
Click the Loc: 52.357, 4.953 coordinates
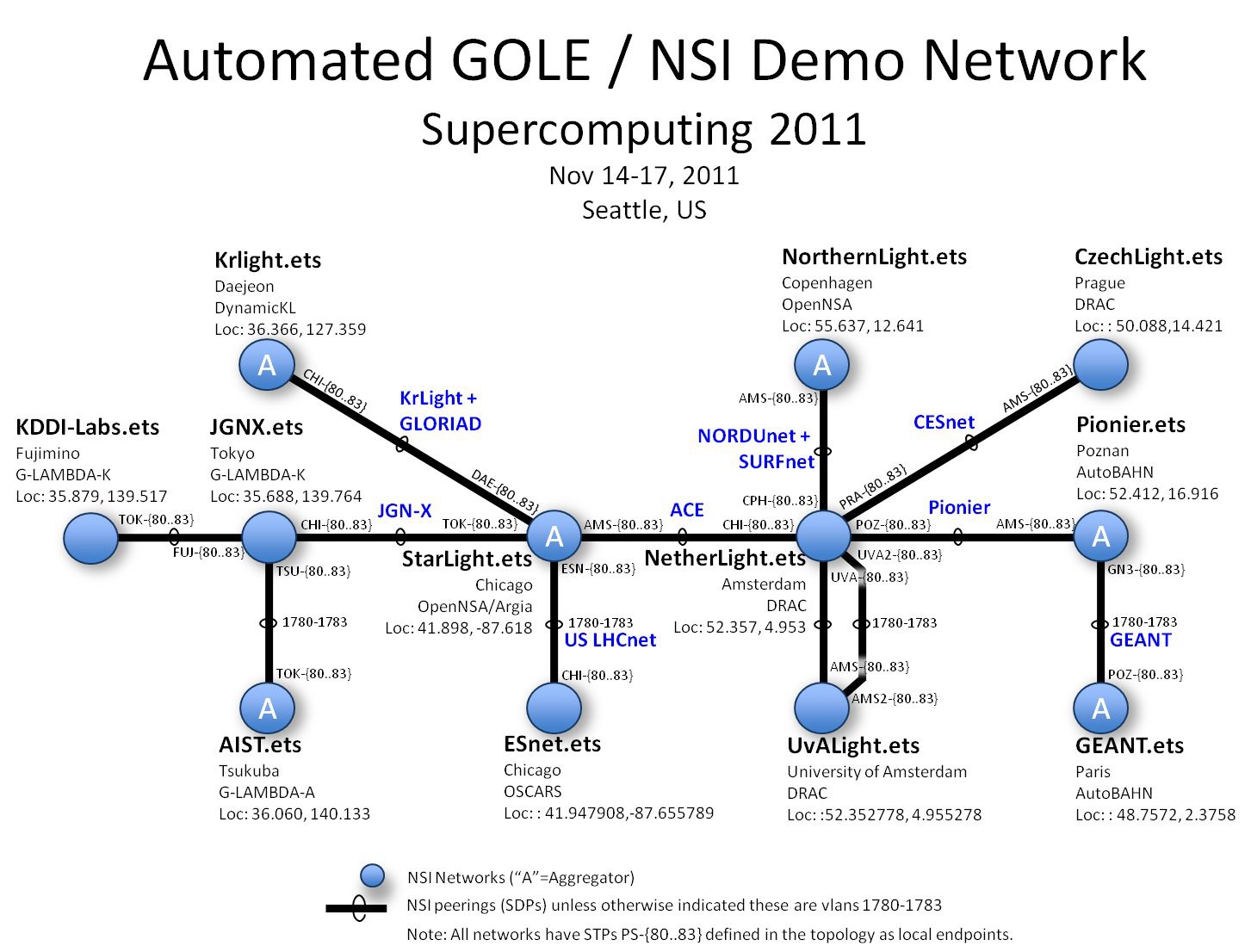pos(740,627)
